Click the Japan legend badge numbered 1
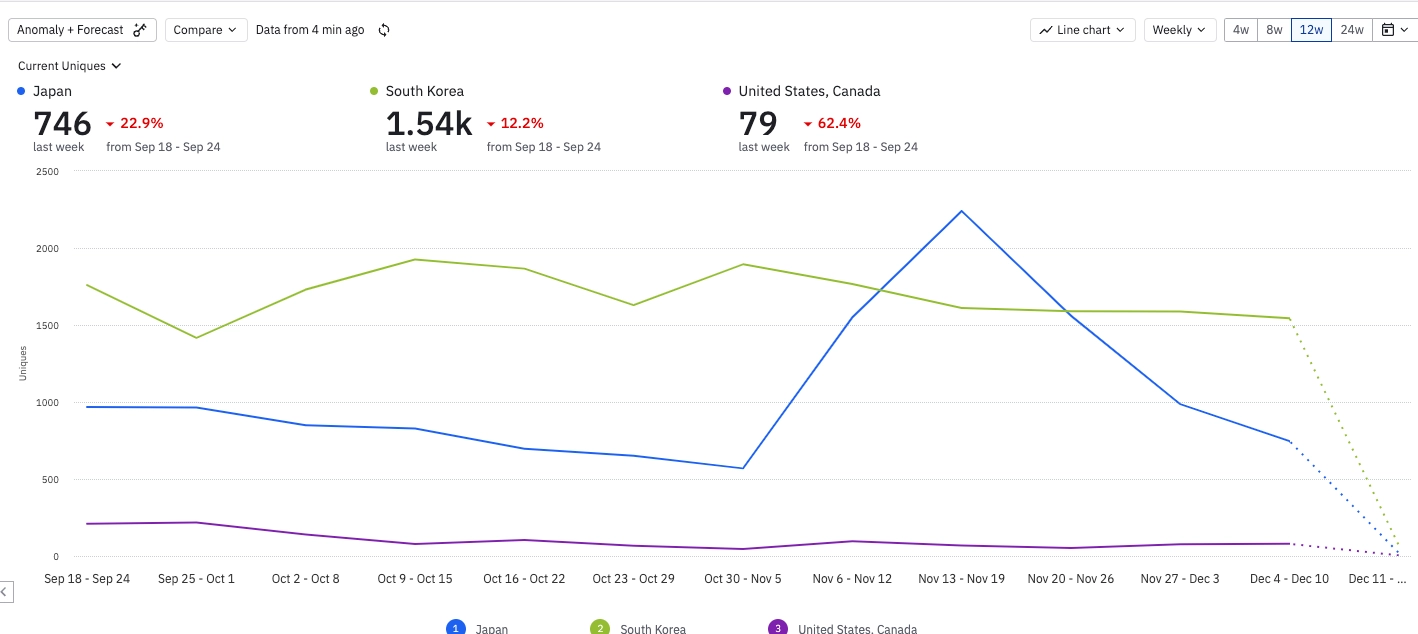The height and width of the screenshot is (634, 1418). (x=456, y=627)
